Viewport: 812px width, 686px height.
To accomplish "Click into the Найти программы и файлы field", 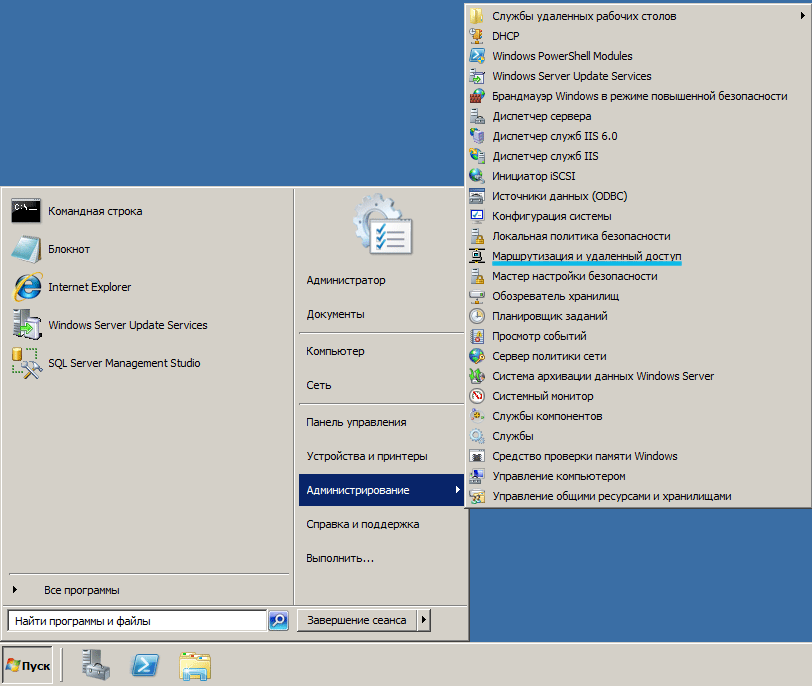I will point(136,621).
